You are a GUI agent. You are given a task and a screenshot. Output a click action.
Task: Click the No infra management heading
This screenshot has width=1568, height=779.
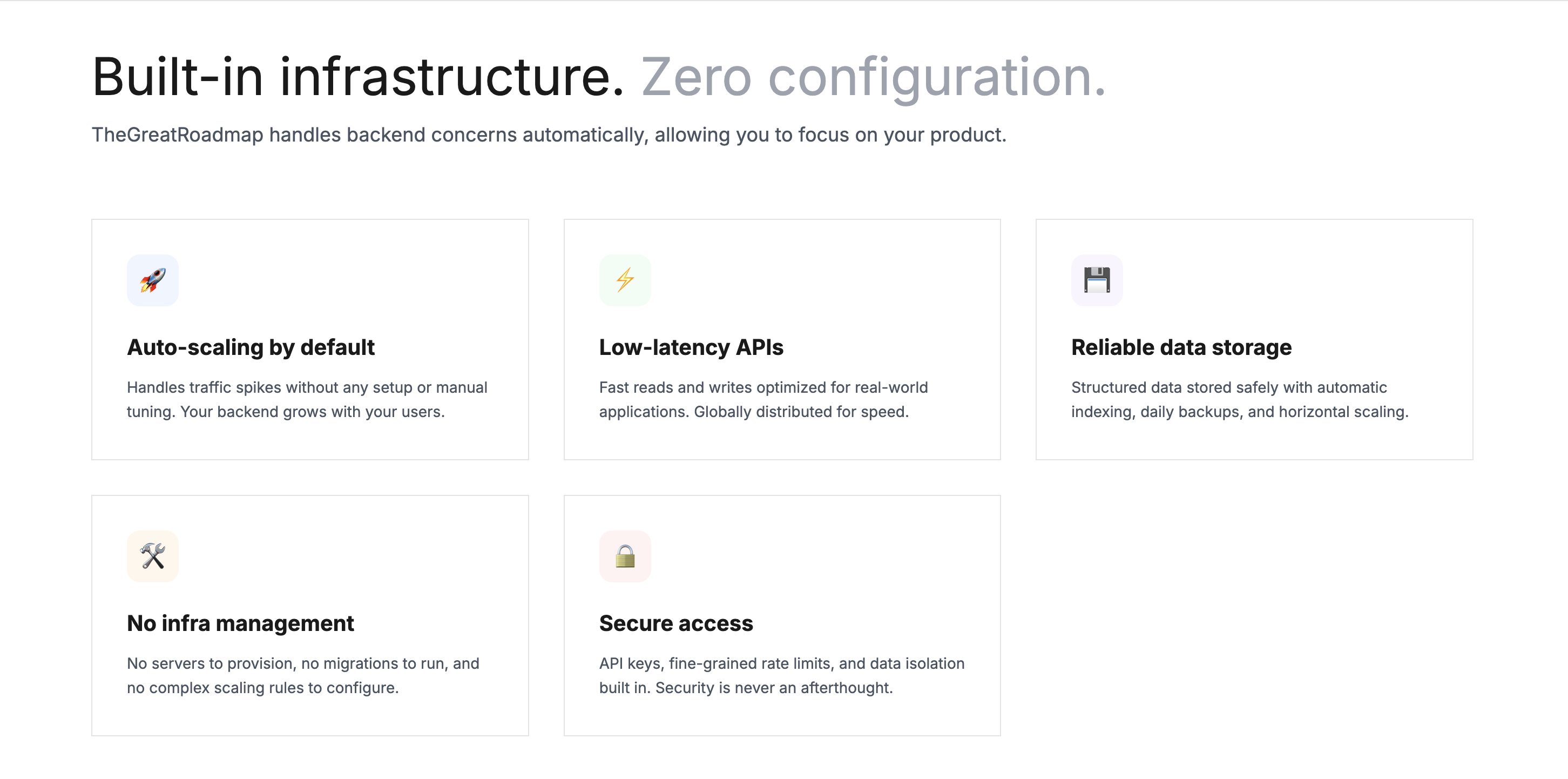click(x=240, y=623)
